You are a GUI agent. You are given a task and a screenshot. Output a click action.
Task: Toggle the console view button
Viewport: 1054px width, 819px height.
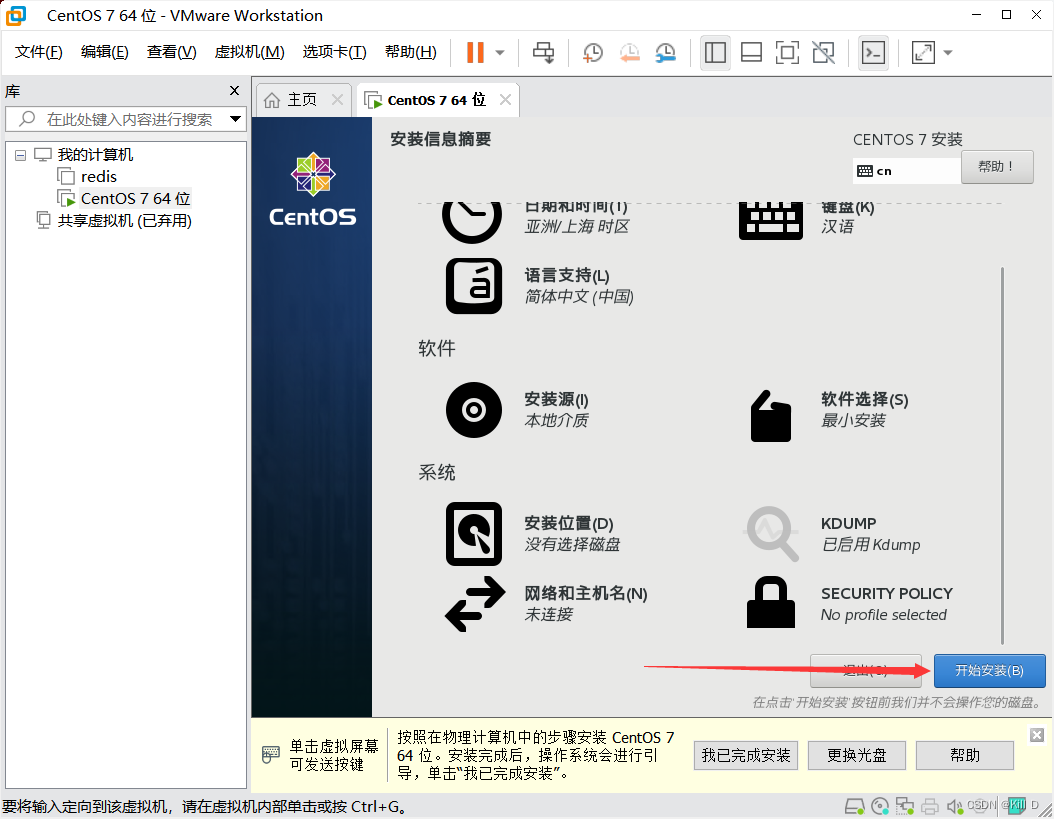click(873, 52)
